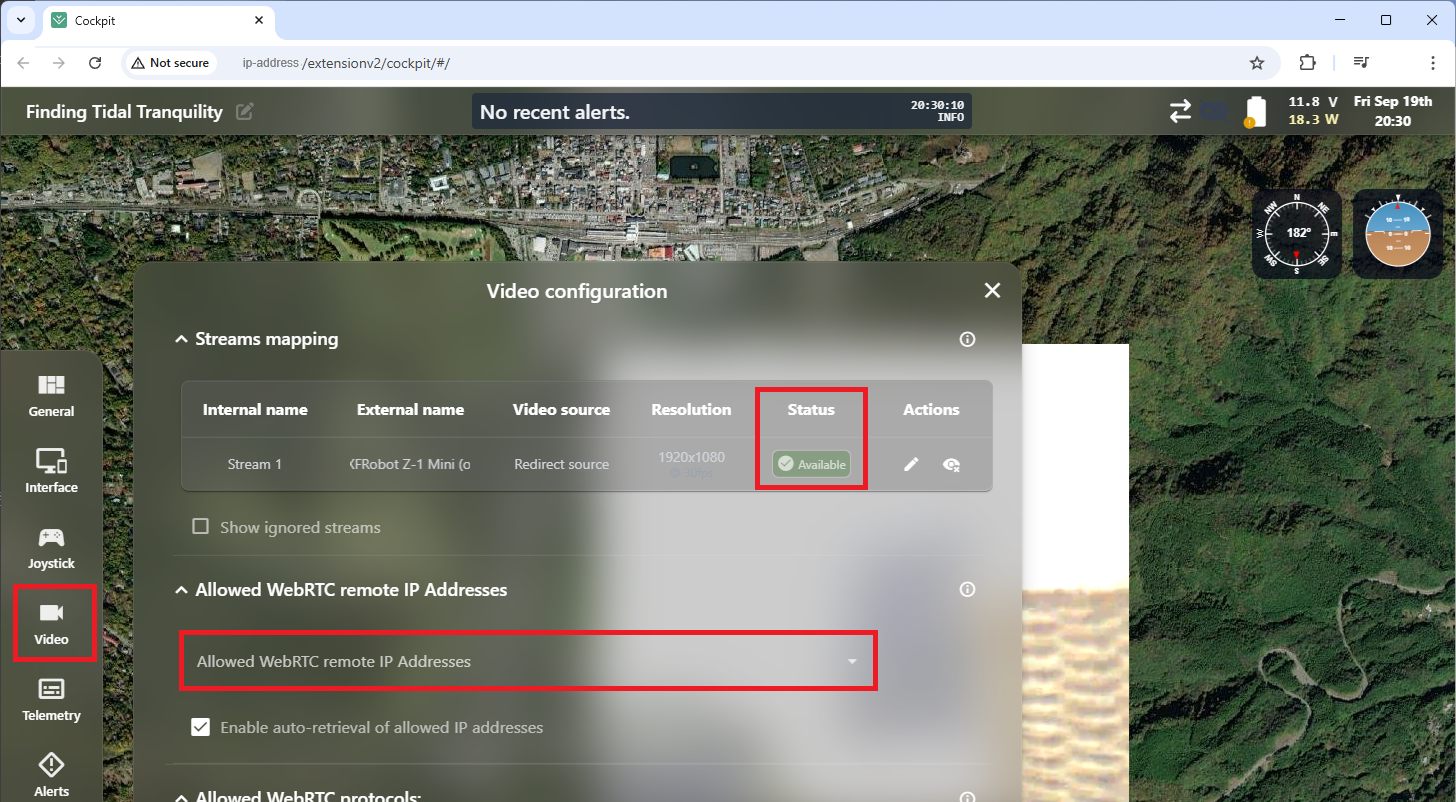Image resolution: width=1456 pixels, height=802 pixels.
Task: Toggle Show ignored streams checkbox
Action: coord(201,527)
